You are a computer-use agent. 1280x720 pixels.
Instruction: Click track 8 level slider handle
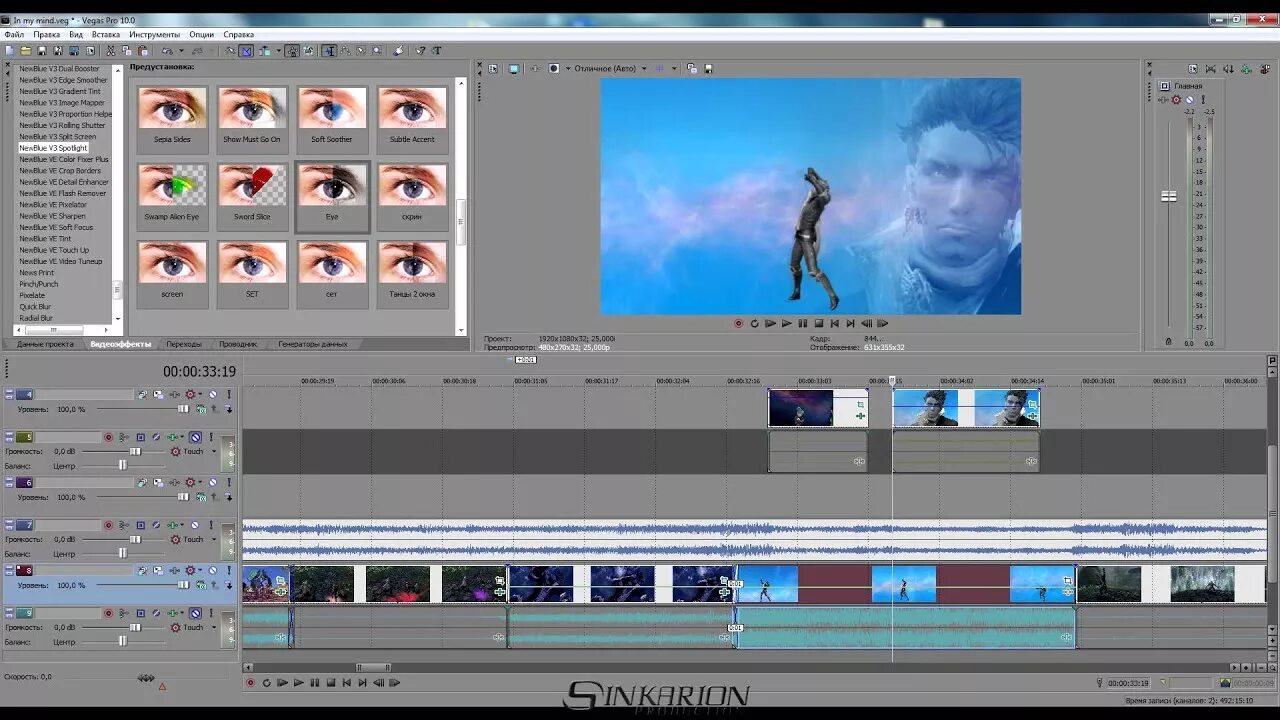pyautogui.click(x=183, y=585)
